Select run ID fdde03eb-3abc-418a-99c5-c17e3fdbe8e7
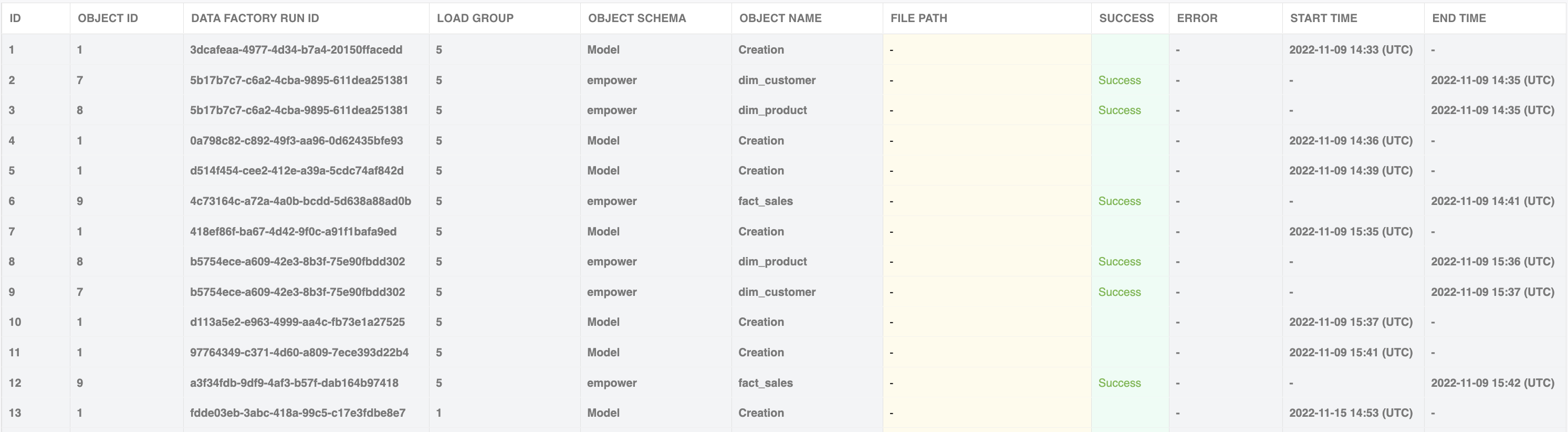Image resolution: width=1568 pixels, height=432 pixels. tap(298, 413)
